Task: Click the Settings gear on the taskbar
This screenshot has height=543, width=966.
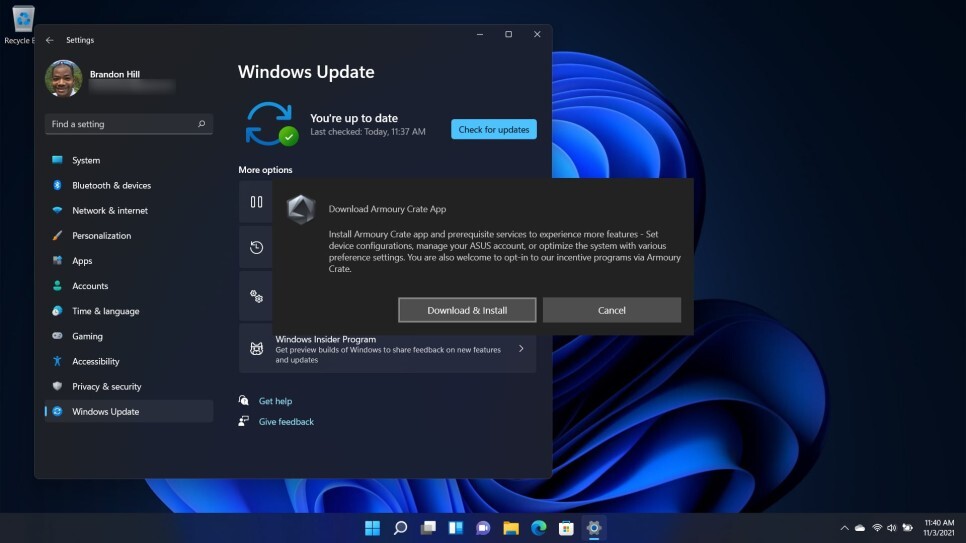Action: click(x=594, y=528)
